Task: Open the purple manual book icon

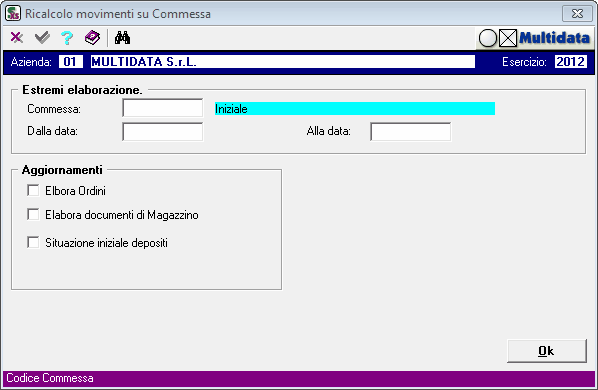Action: pos(93,37)
